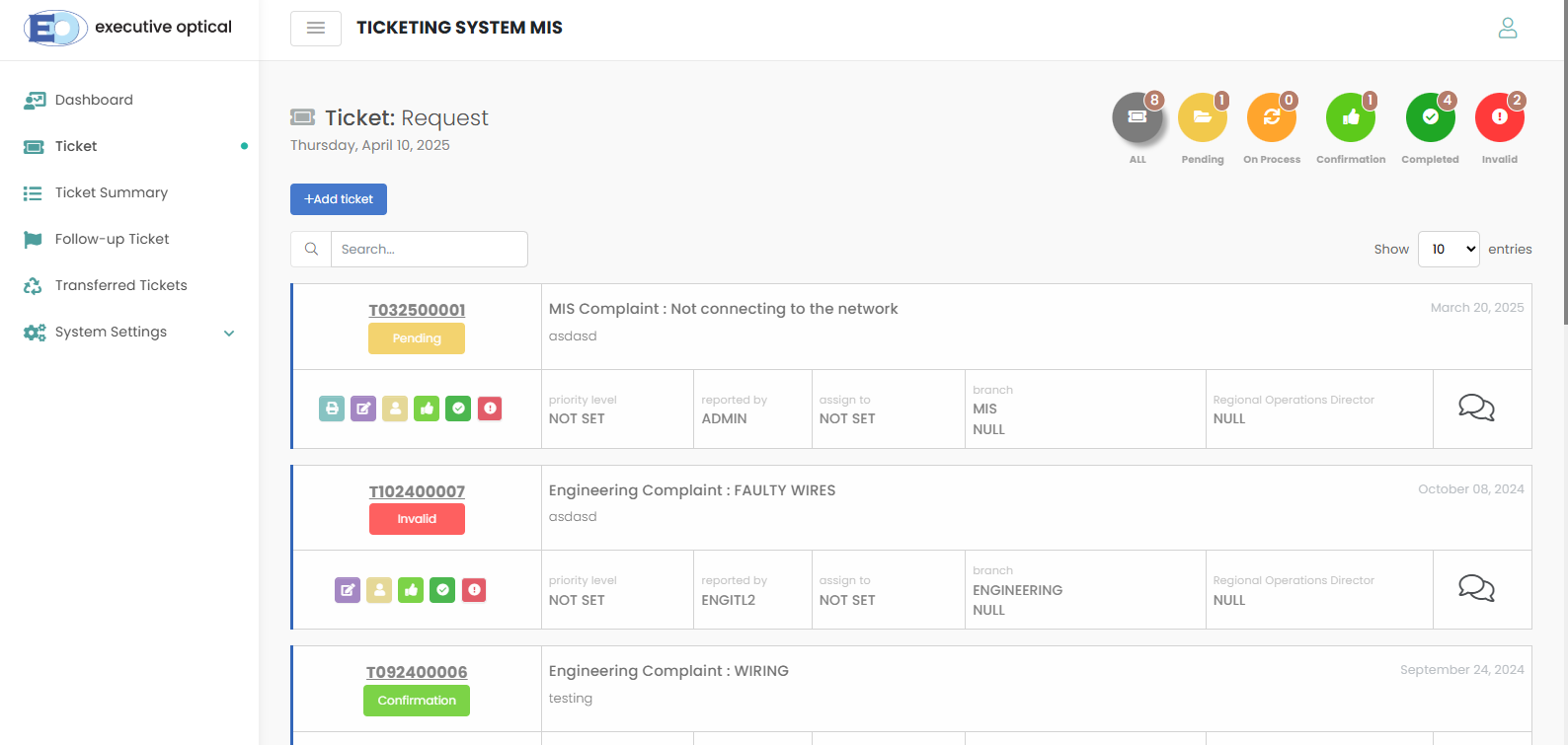Assign a user to ticket T032500001
1568x745 pixels.
coord(395,409)
